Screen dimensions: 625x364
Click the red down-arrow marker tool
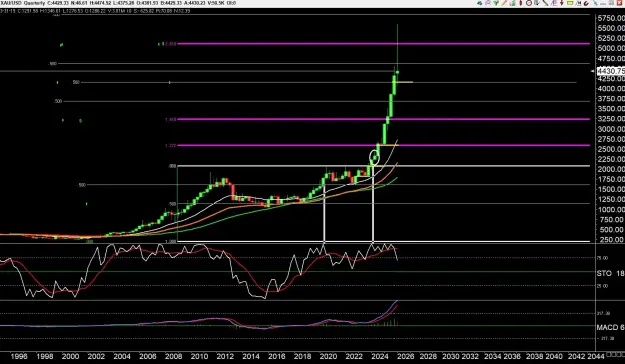pos(562,3)
